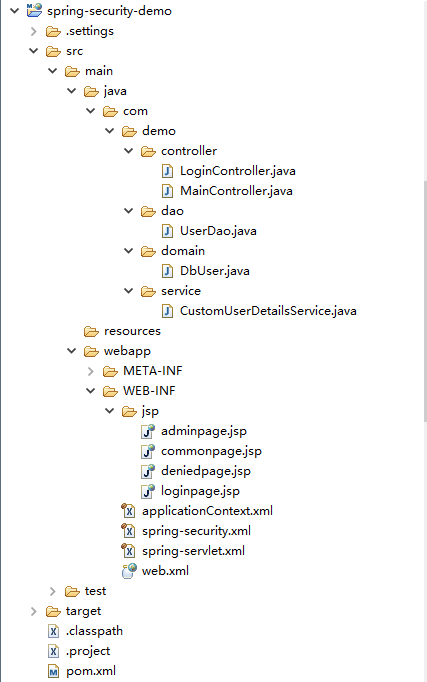
Task: Select the UserDao.java label
Action: pyautogui.click(x=218, y=231)
